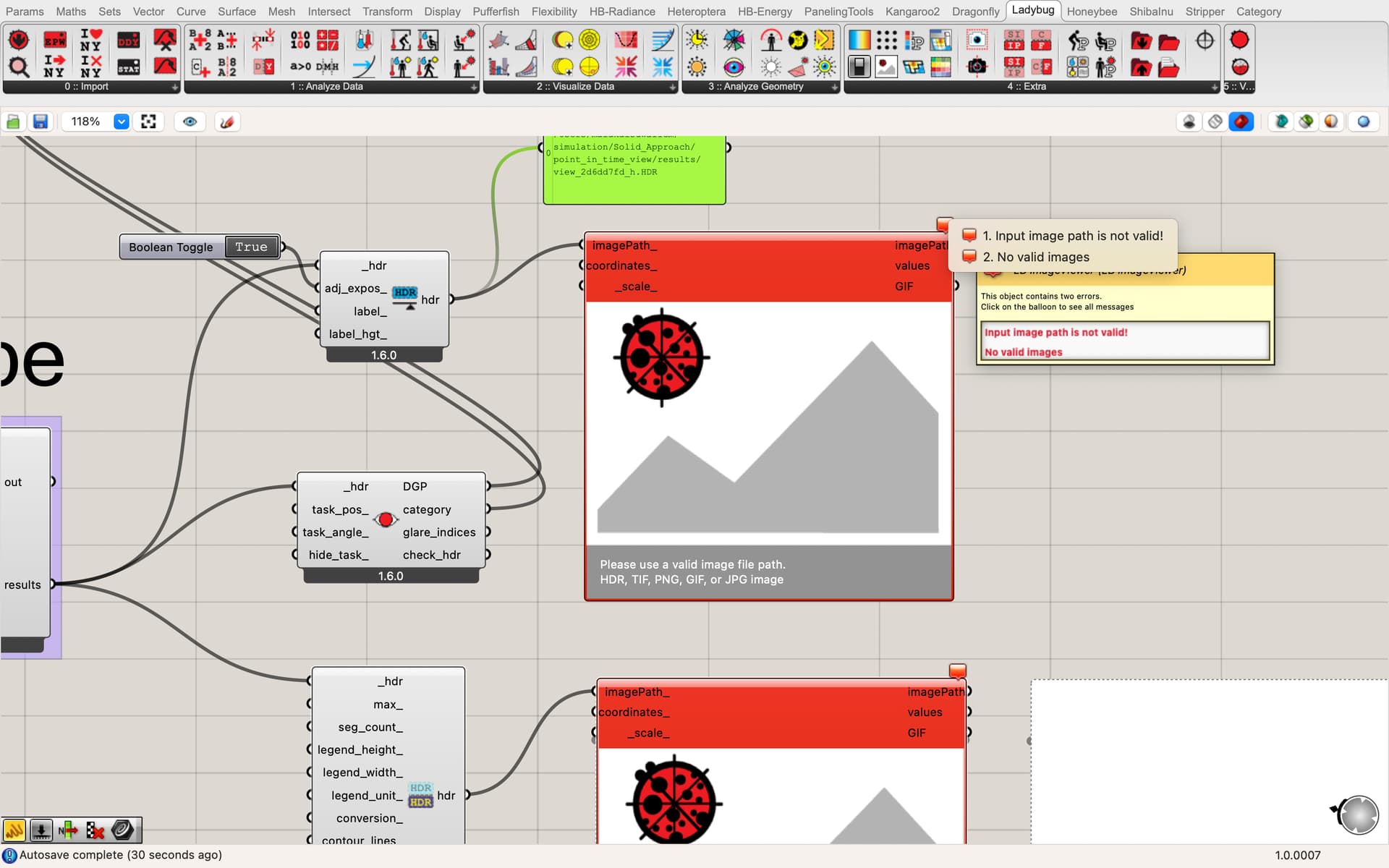
Task: Toggle the document preview settings green button
Action: [1306, 122]
